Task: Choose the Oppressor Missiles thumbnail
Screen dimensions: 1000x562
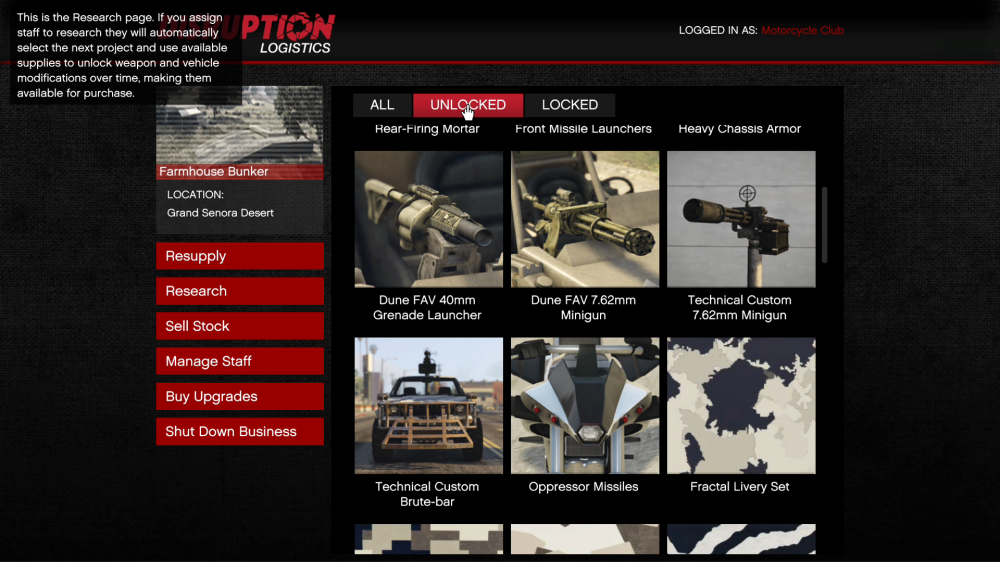Action: (x=585, y=405)
